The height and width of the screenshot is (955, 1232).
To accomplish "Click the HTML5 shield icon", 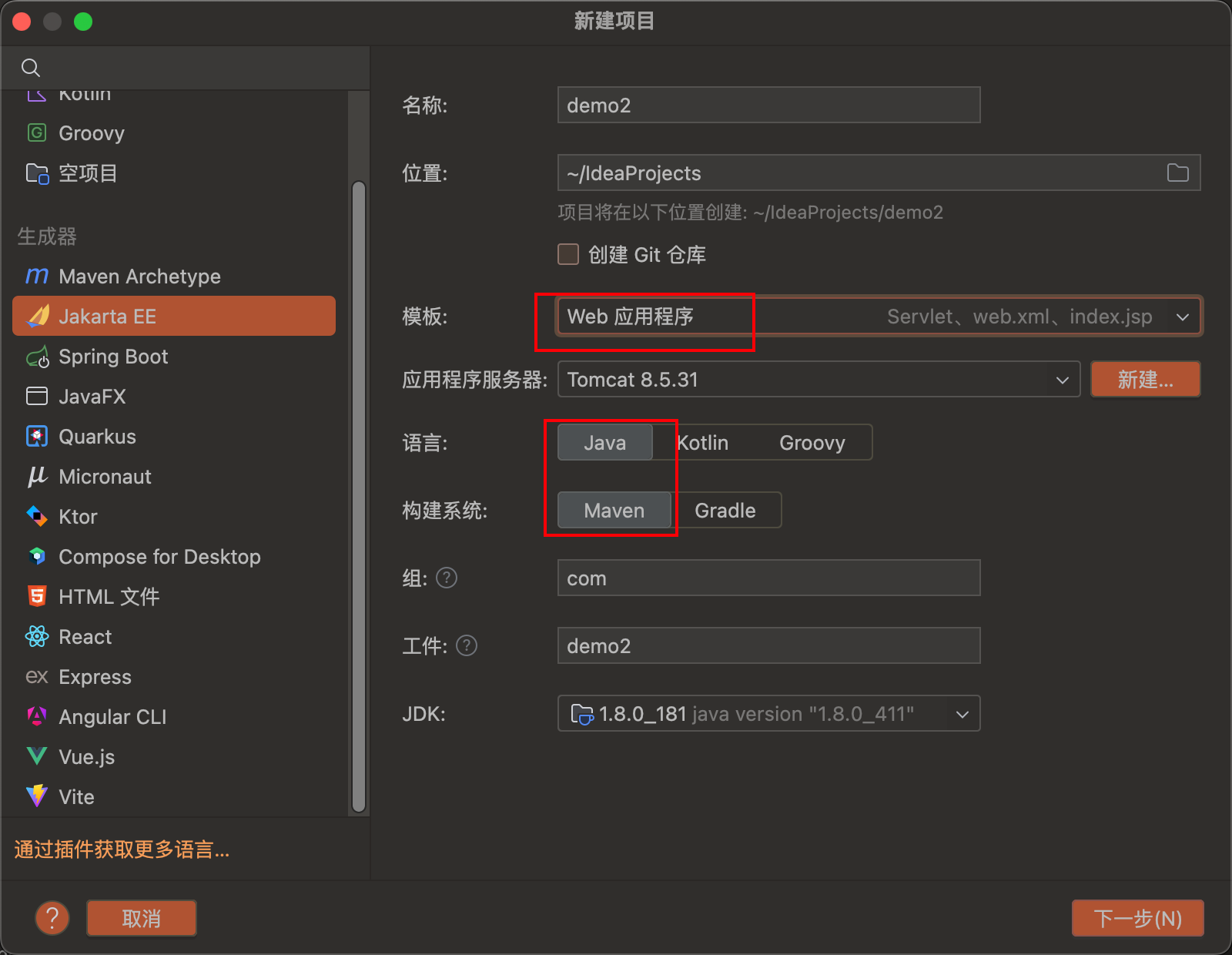I will [36, 597].
